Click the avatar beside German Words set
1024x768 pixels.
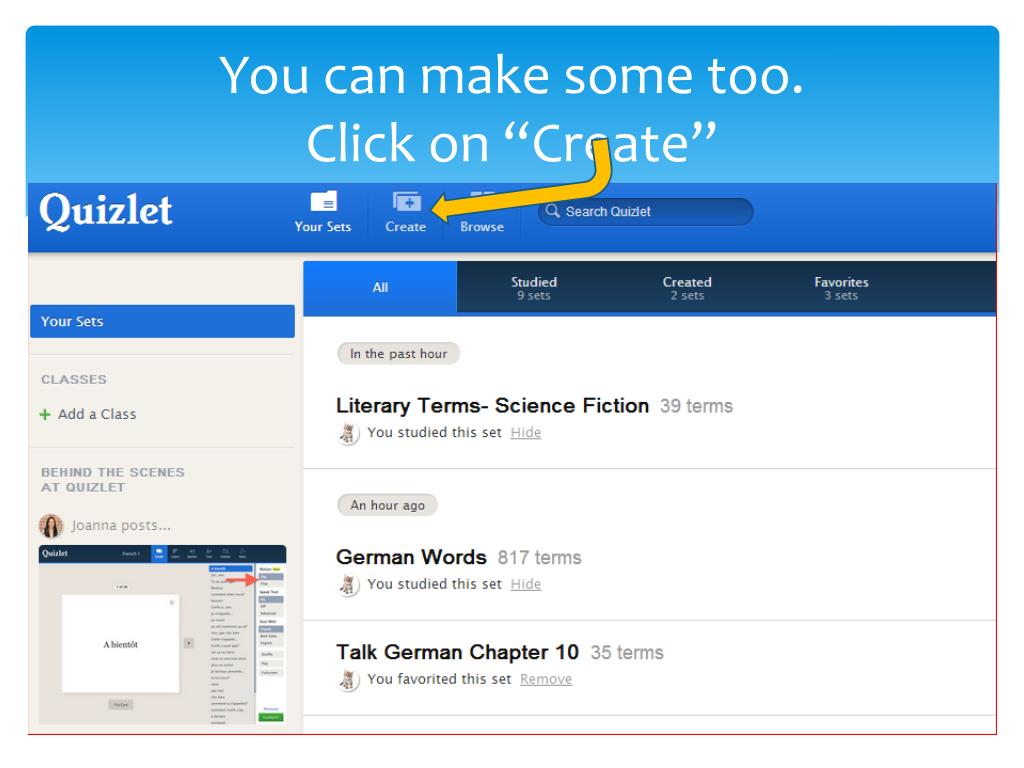click(x=349, y=584)
